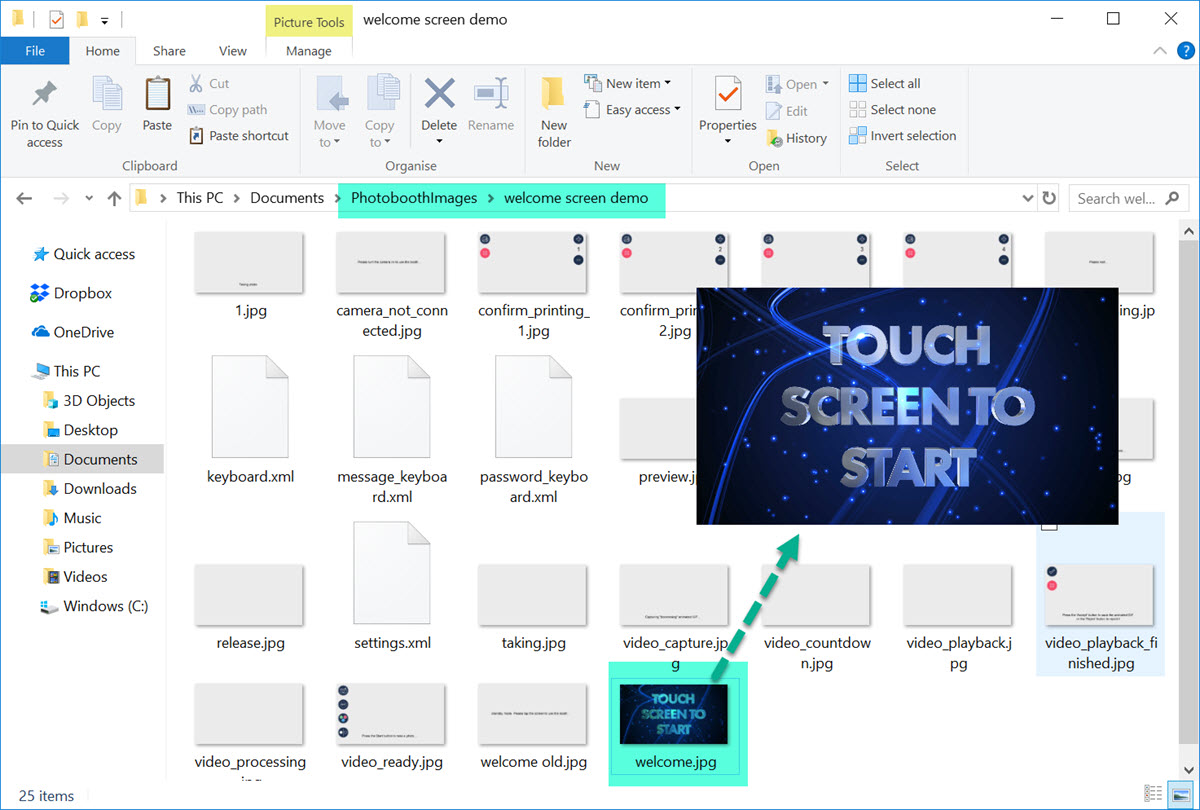
Task: Open Videos in the sidebar
Action: (x=75, y=576)
